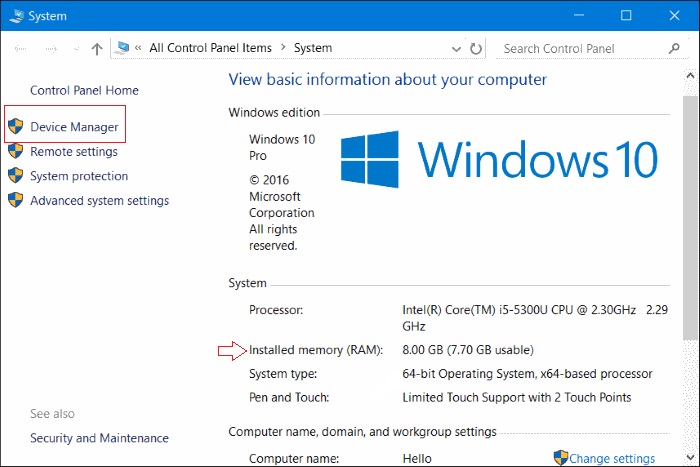
Task: Click the vertical scrollbar thumb
Action: (691, 218)
